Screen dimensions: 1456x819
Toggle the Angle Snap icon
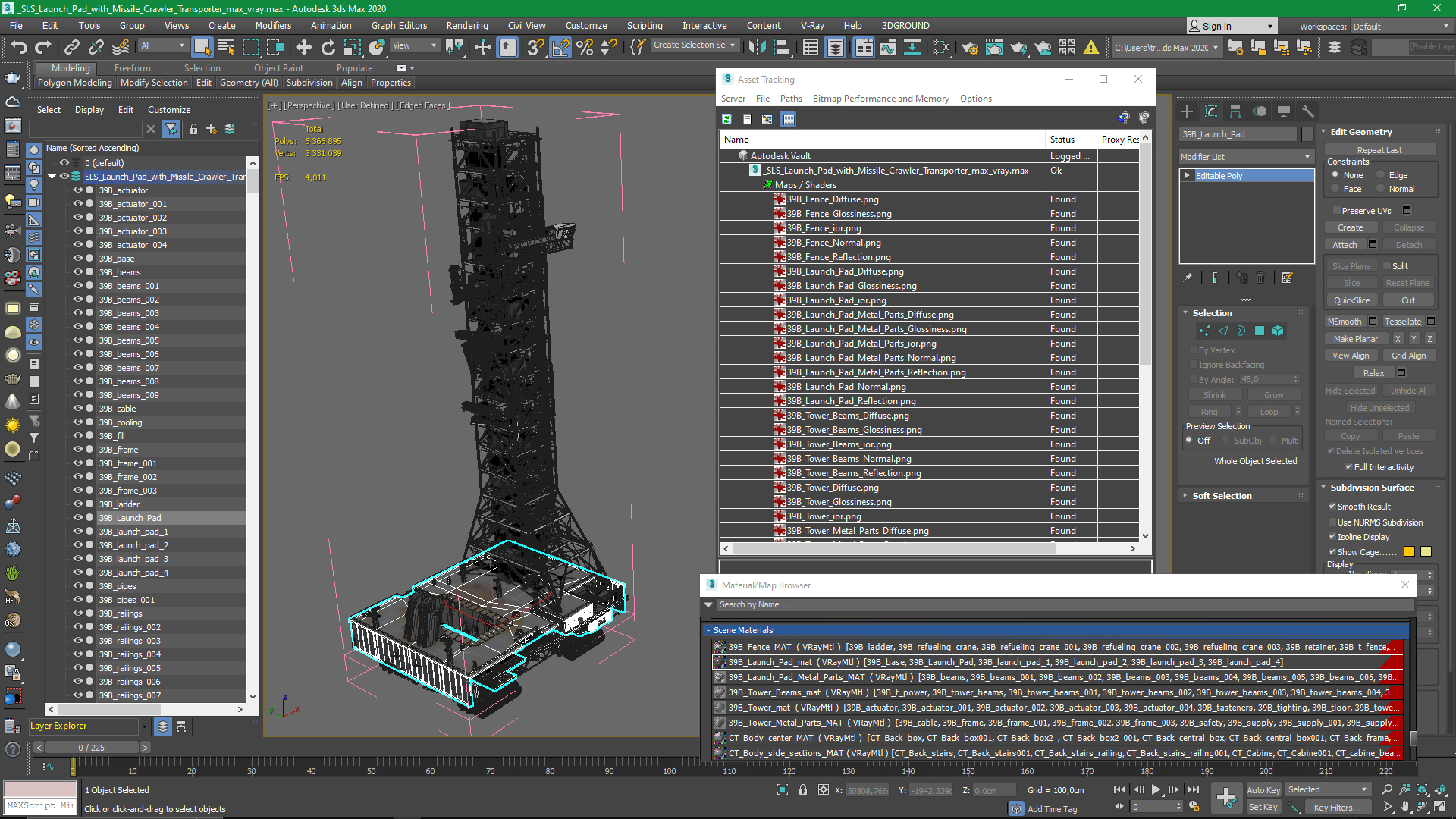coord(560,47)
